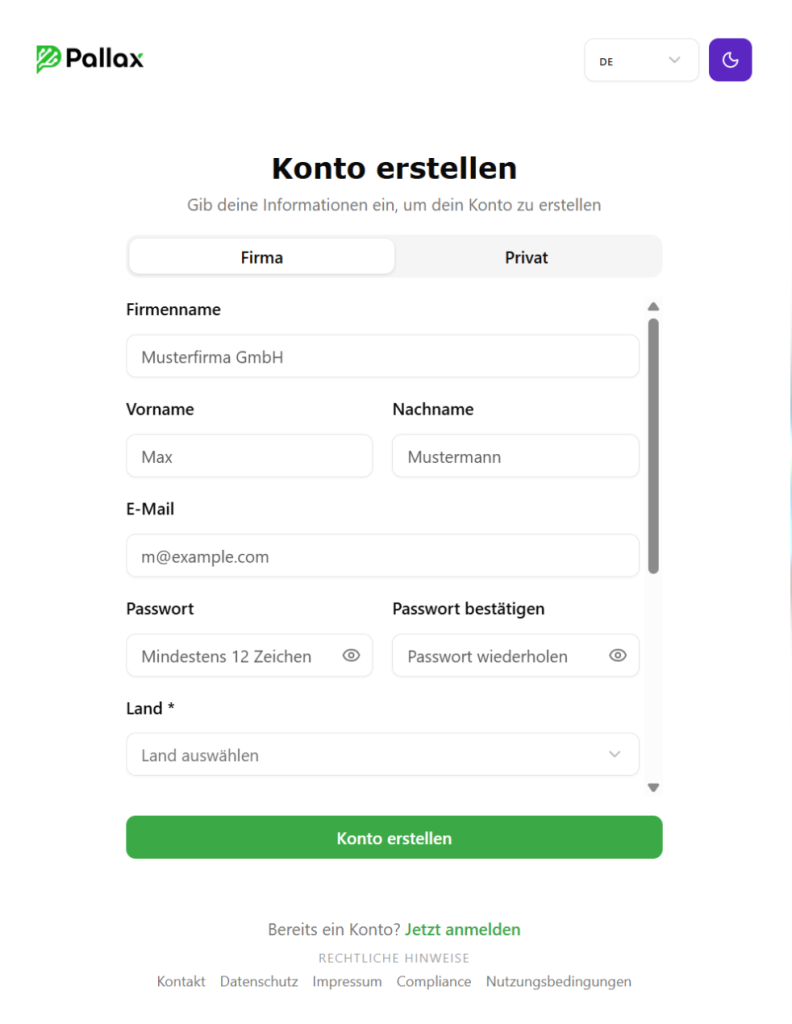Show password using the eye icon
The image size is (792, 1024).
(351, 656)
